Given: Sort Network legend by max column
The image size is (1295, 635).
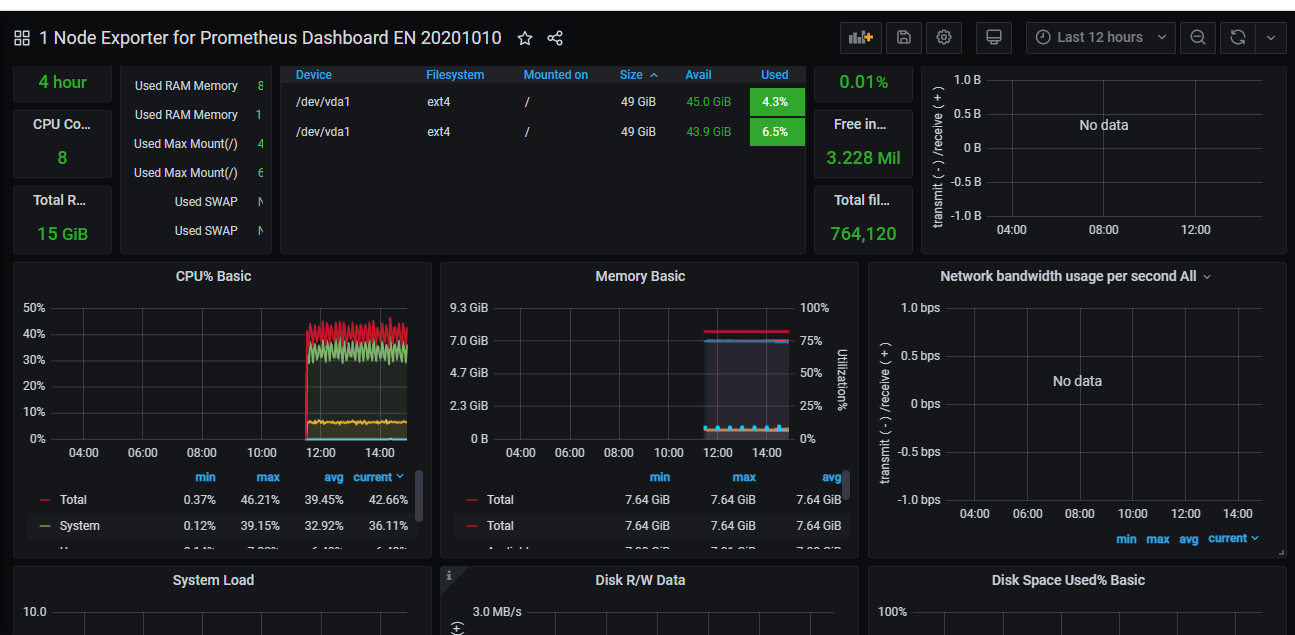Looking at the screenshot, I should tap(1158, 538).
